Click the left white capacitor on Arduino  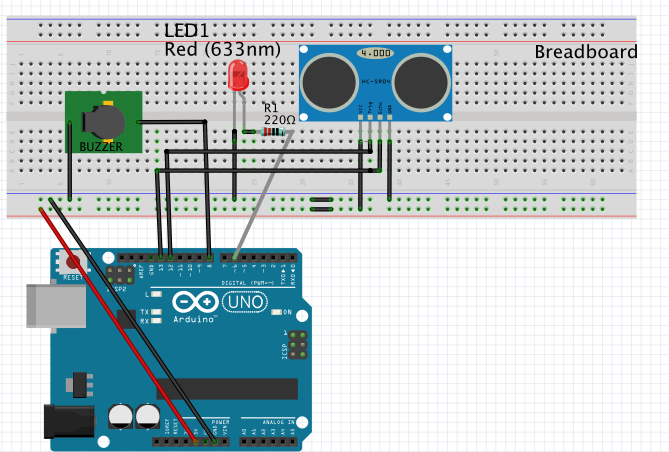point(123,415)
